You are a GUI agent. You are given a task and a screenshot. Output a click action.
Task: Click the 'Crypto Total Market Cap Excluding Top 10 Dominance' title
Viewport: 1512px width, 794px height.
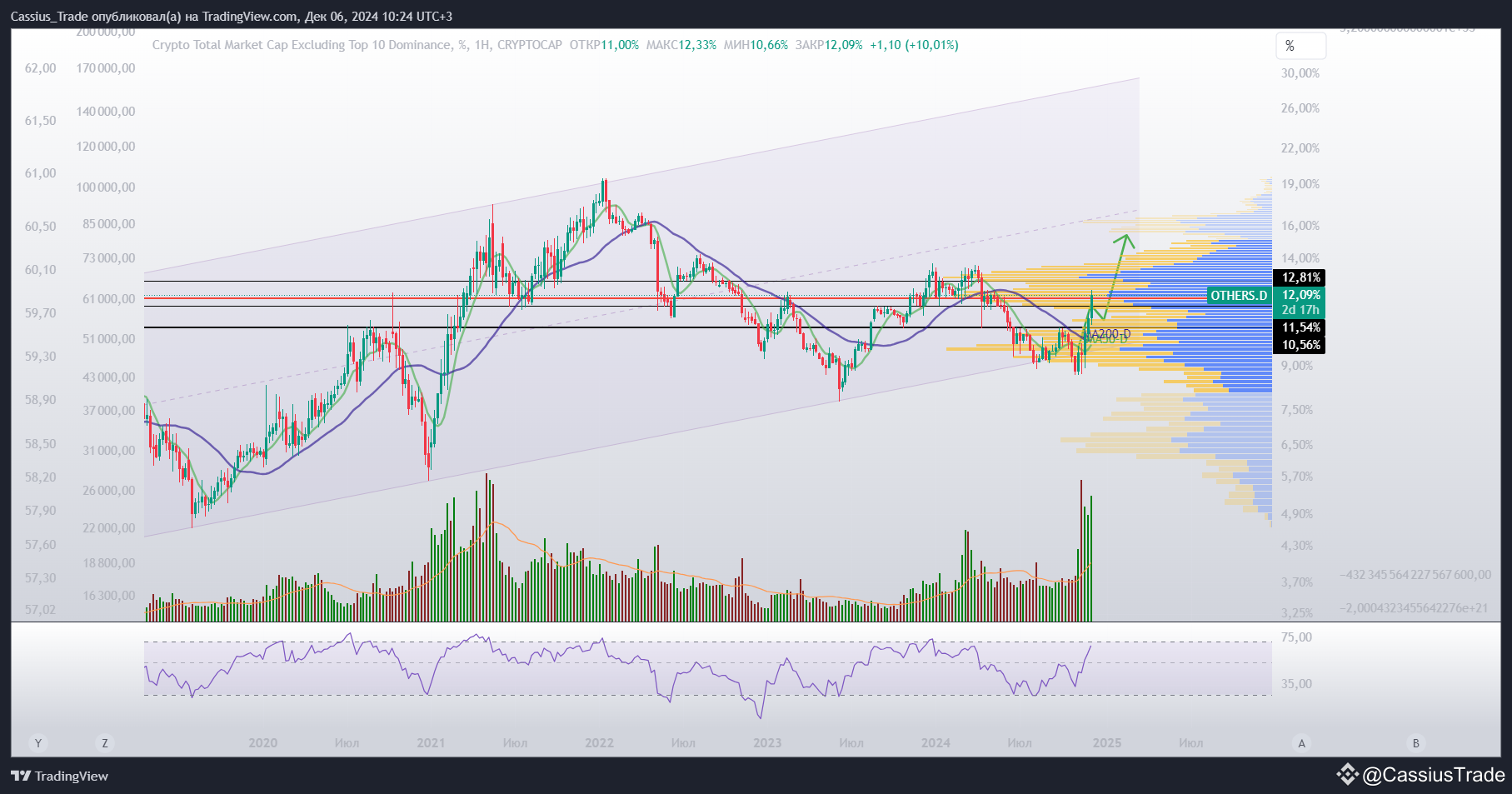302,45
